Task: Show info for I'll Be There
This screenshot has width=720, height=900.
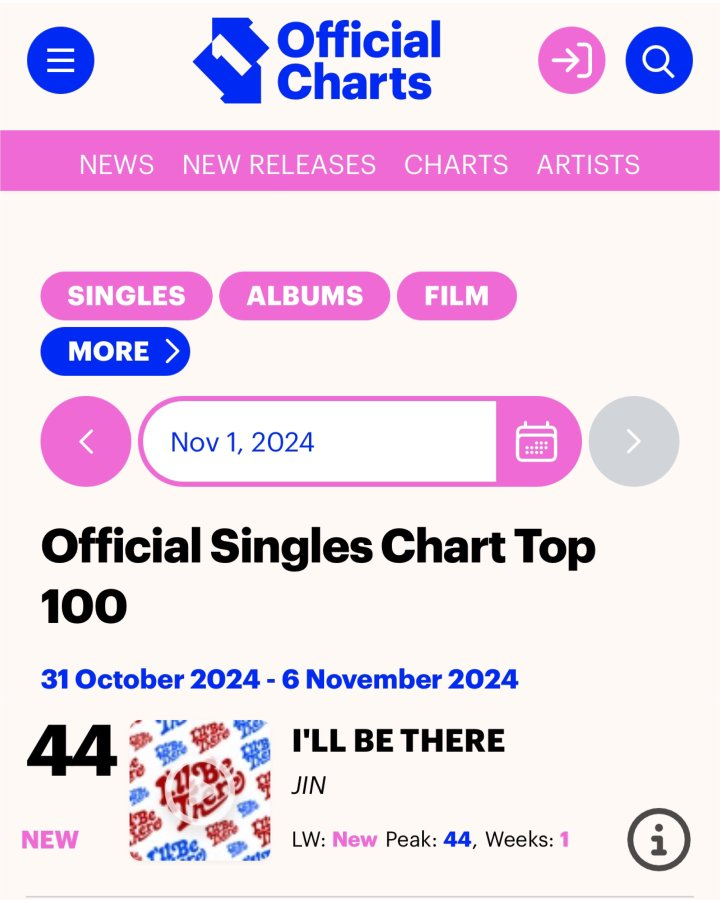Action: tap(659, 839)
